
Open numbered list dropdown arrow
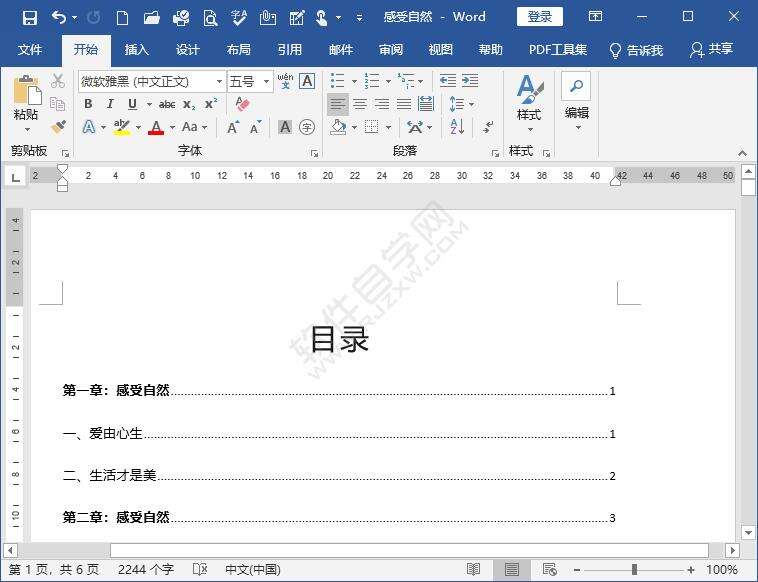[388, 81]
